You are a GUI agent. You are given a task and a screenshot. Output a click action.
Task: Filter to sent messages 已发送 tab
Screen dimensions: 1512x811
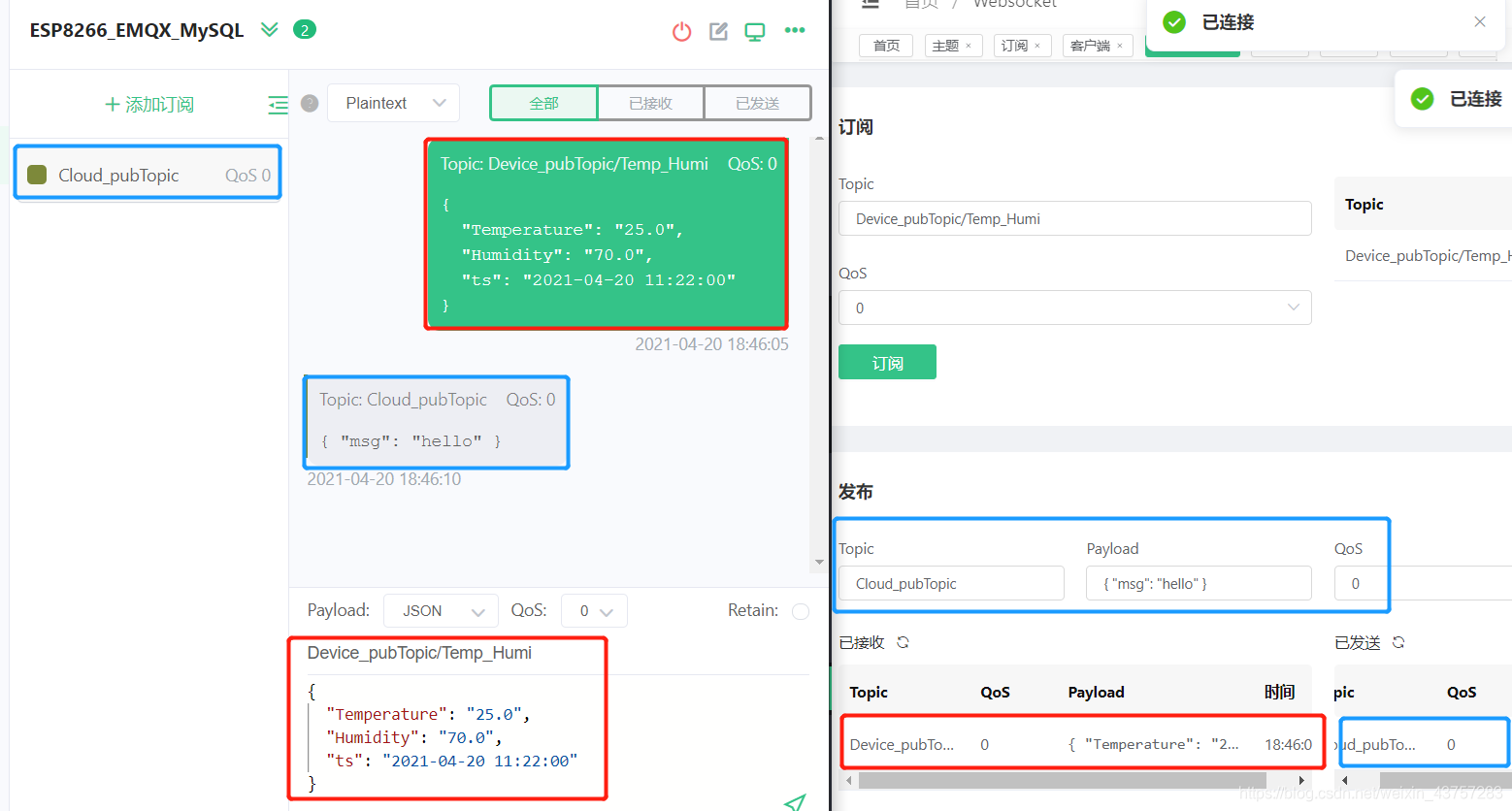tap(757, 103)
